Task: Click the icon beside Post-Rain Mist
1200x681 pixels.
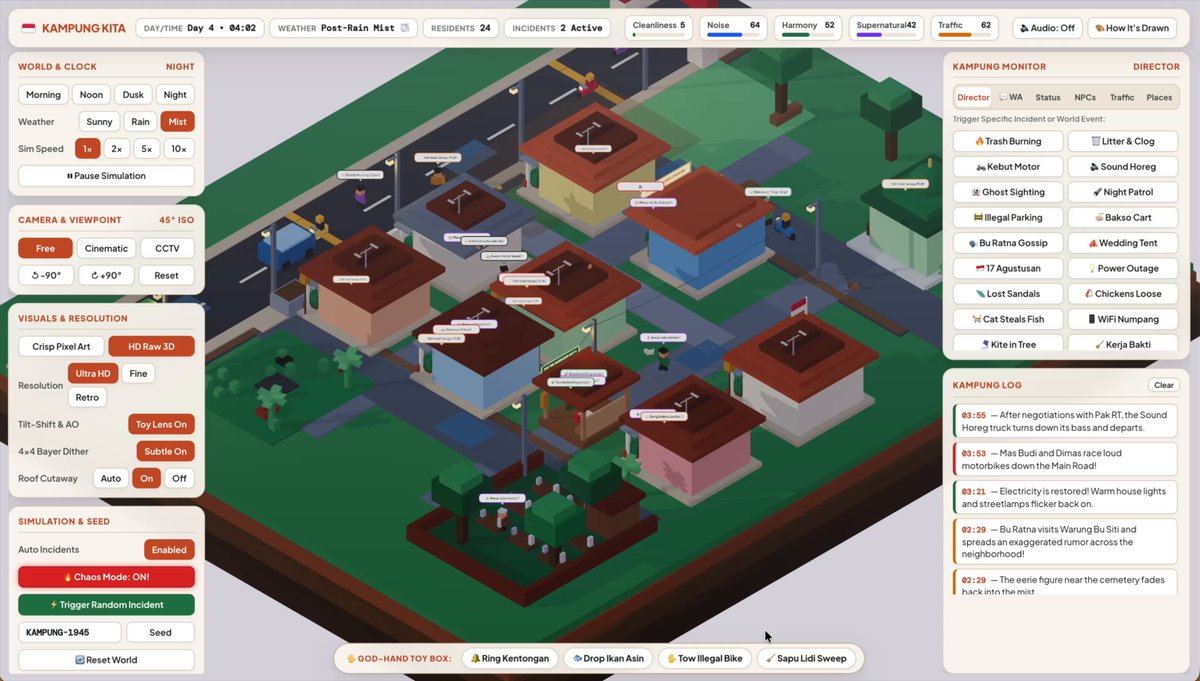Action: point(405,28)
